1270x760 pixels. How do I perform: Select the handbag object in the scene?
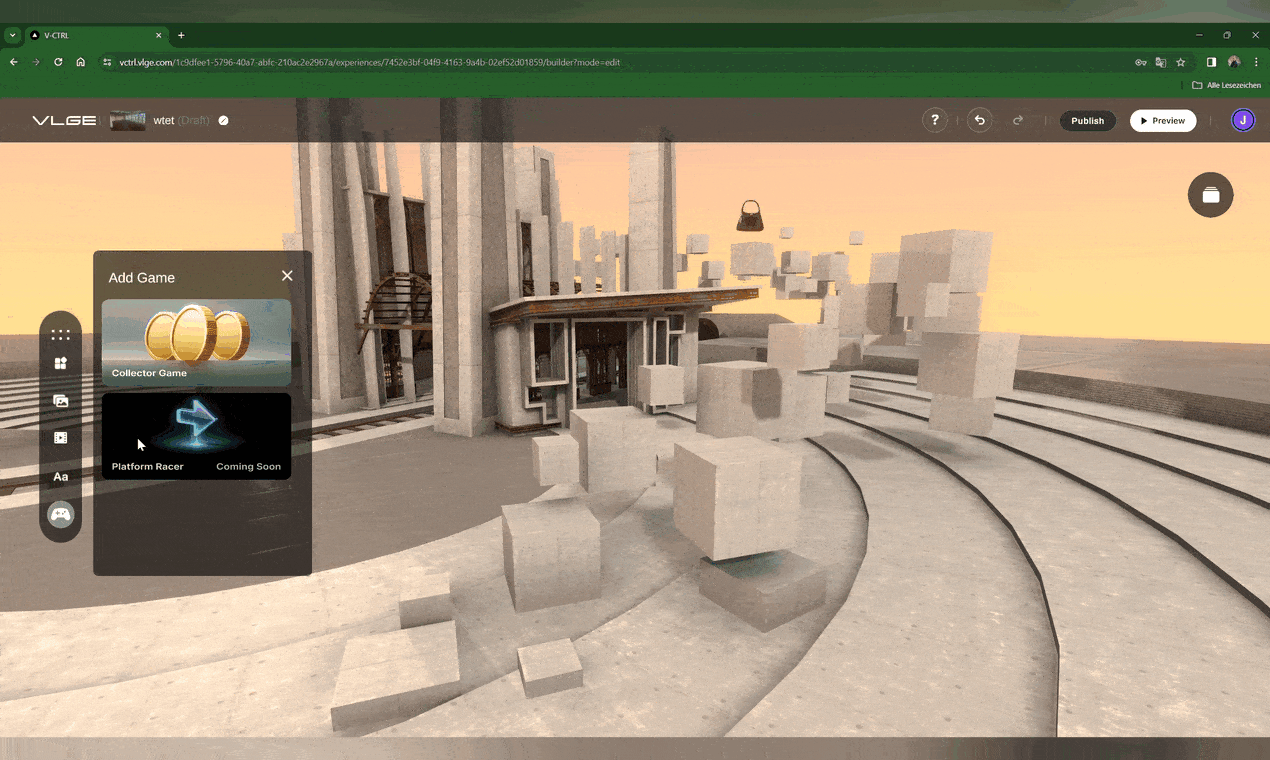tap(750, 215)
